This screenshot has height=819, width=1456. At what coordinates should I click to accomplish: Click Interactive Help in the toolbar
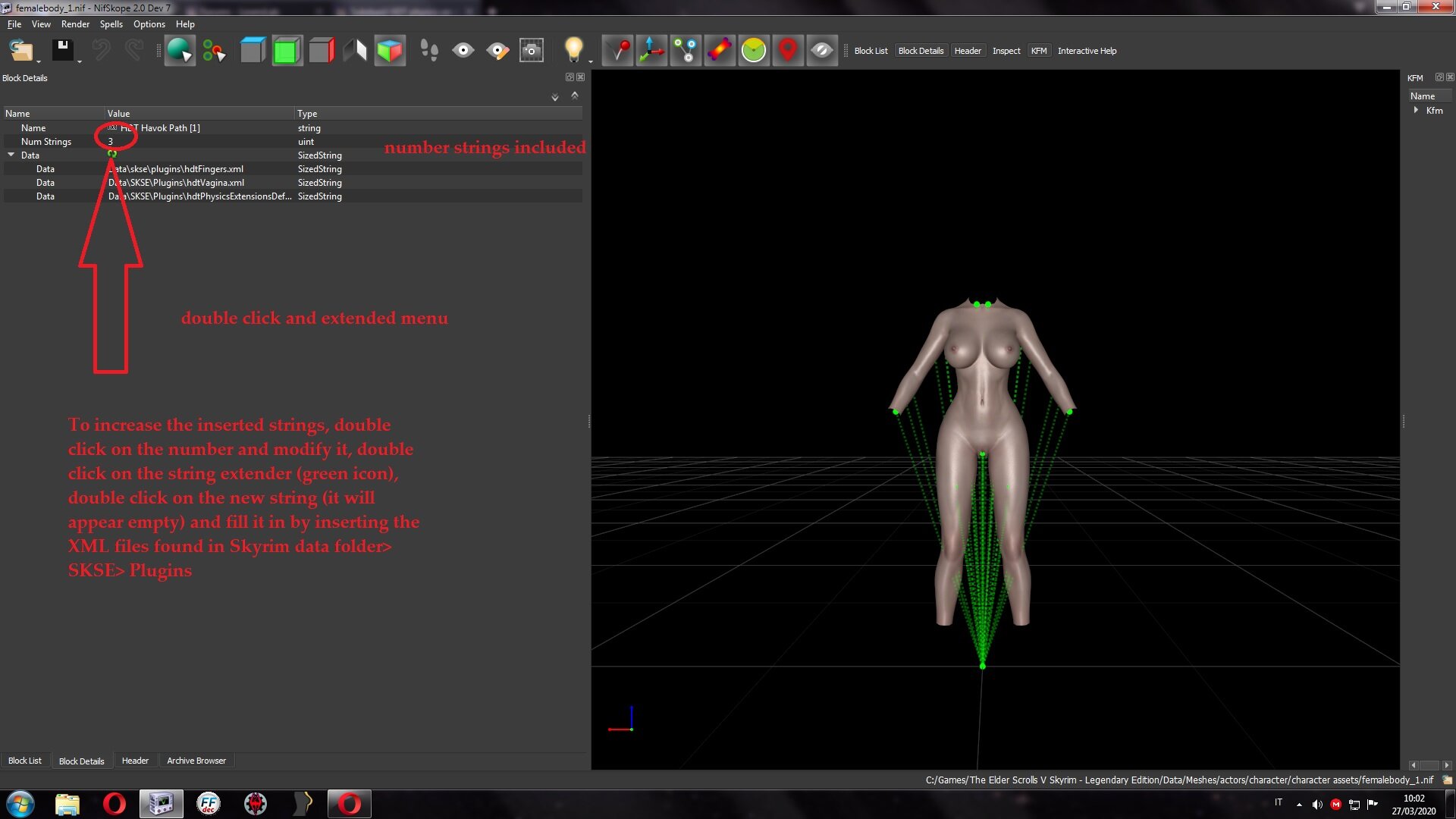click(x=1087, y=51)
